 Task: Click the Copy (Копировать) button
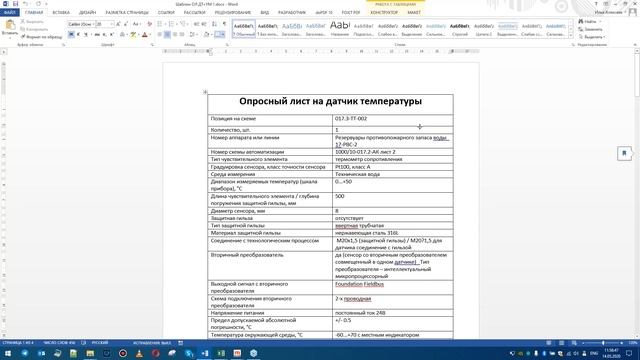click(34, 29)
